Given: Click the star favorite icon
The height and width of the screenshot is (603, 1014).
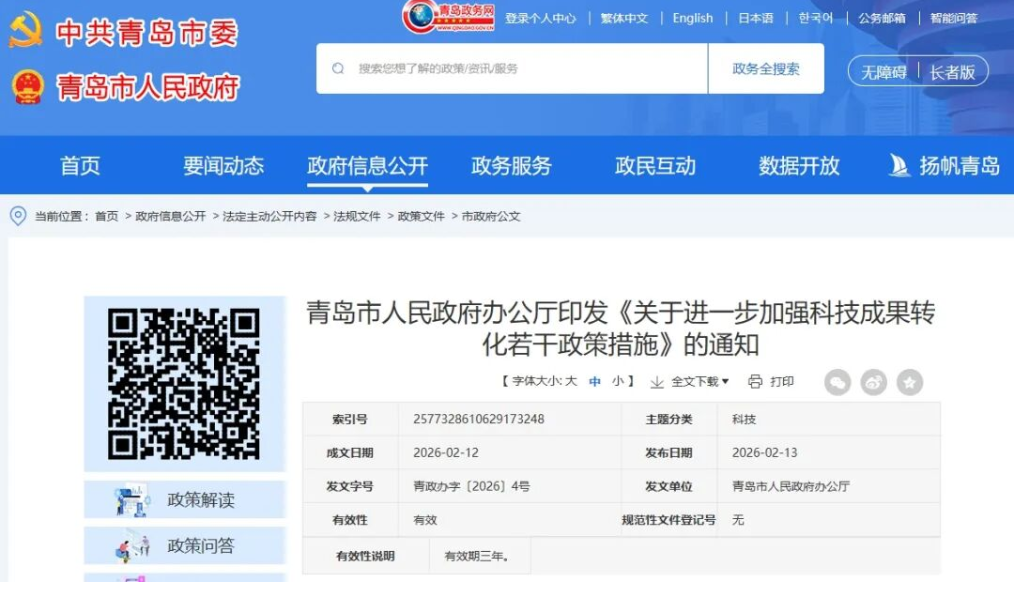Looking at the screenshot, I should (909, 382).
